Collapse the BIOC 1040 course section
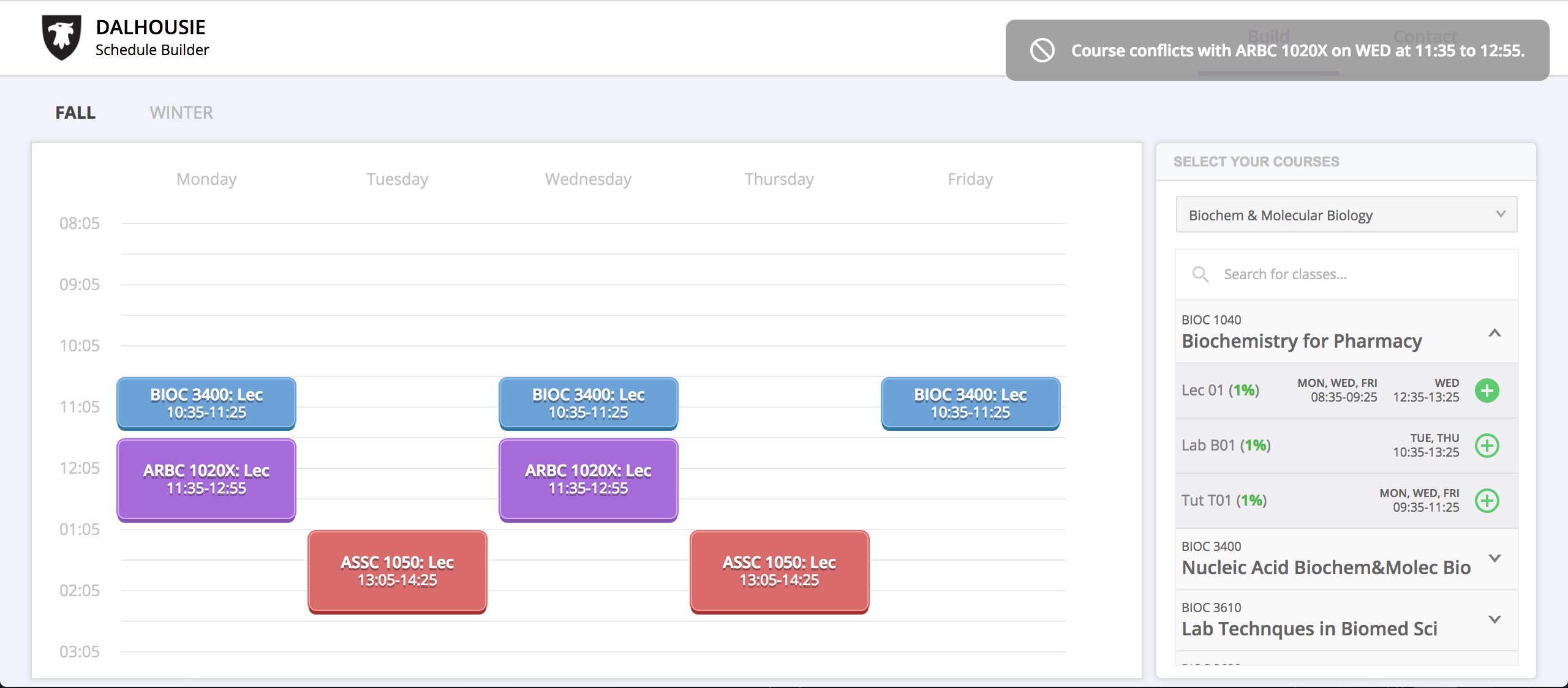The height and width of the screenshot is (688, 1568). click(1494, 333)
